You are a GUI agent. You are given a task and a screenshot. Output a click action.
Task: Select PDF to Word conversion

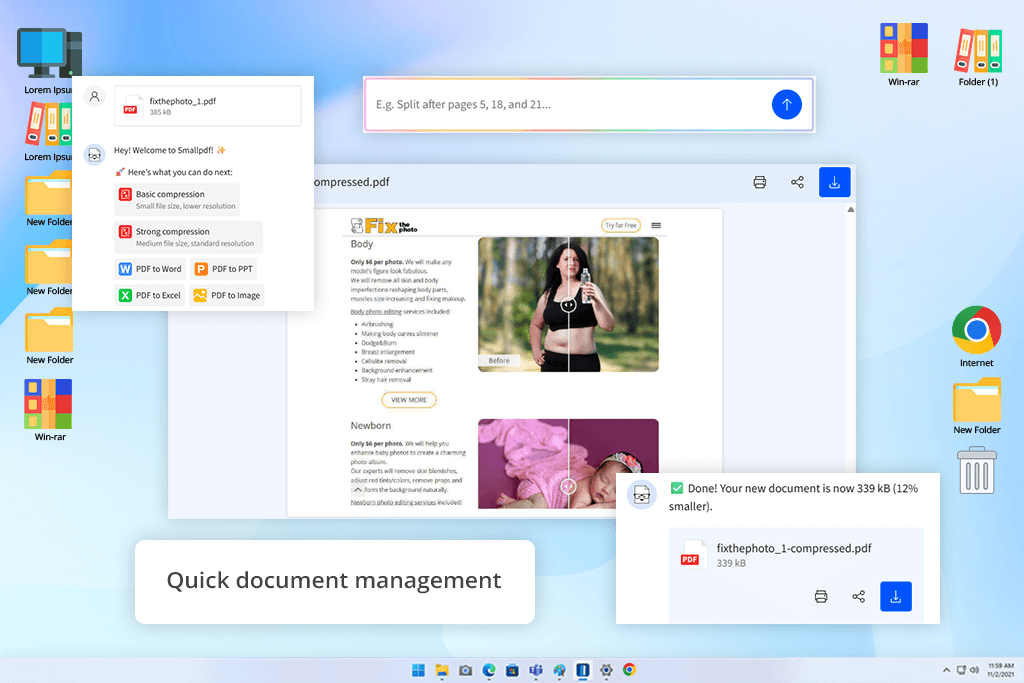[150, 269]
